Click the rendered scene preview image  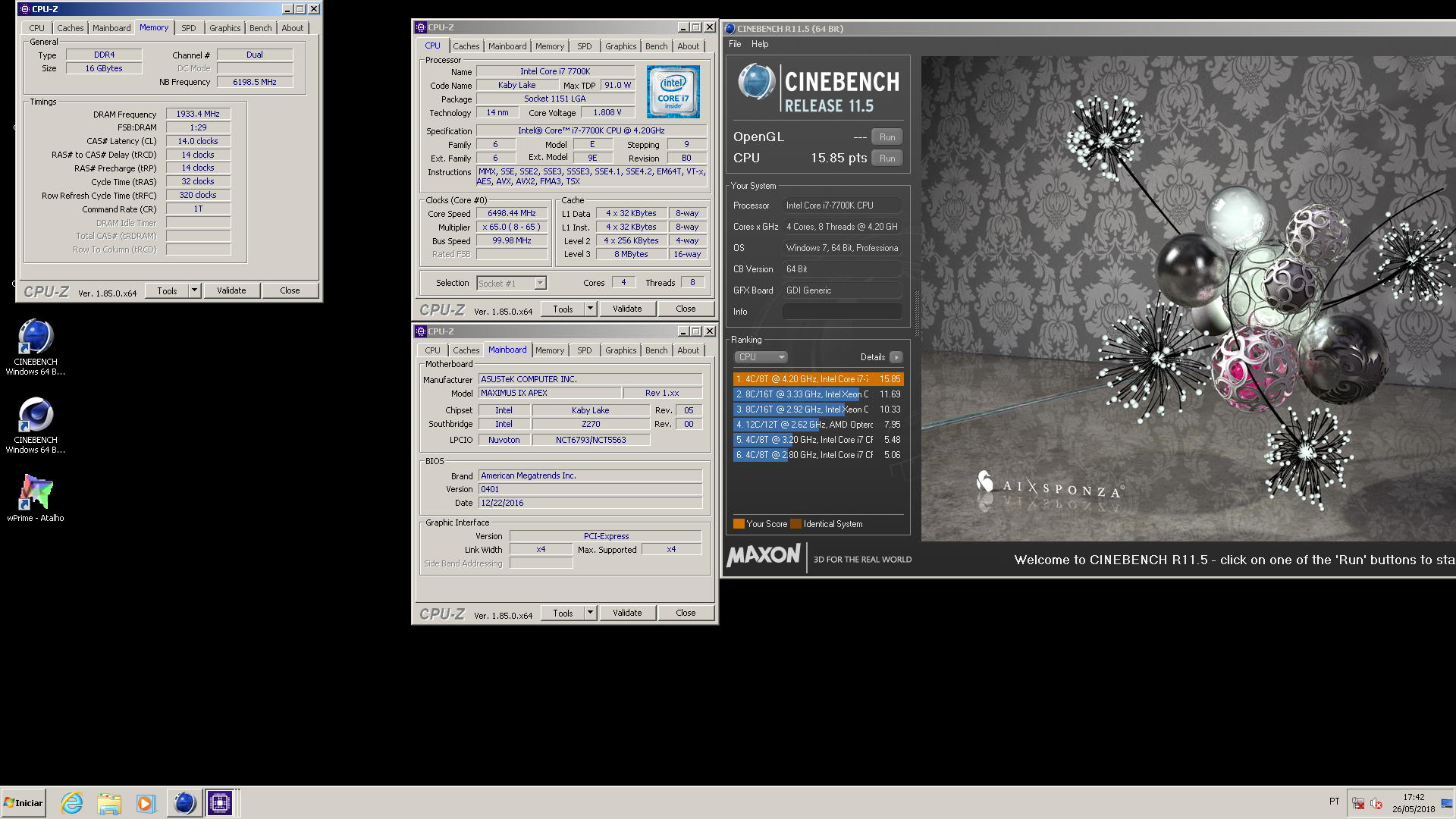[x=1188, y=298]
